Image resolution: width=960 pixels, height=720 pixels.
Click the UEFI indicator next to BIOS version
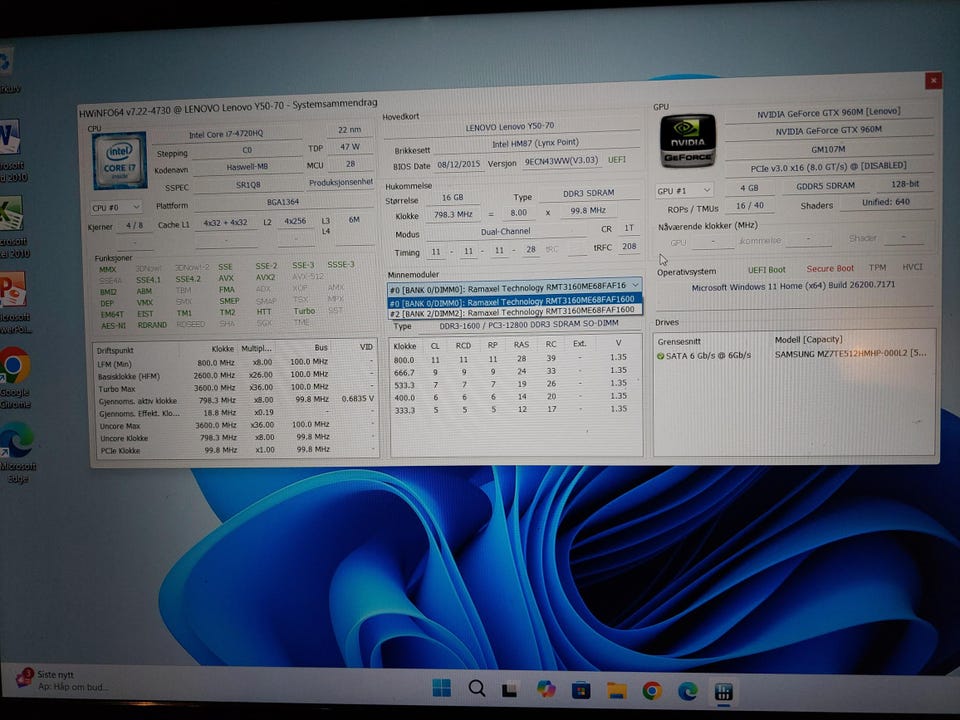point(617,160)
